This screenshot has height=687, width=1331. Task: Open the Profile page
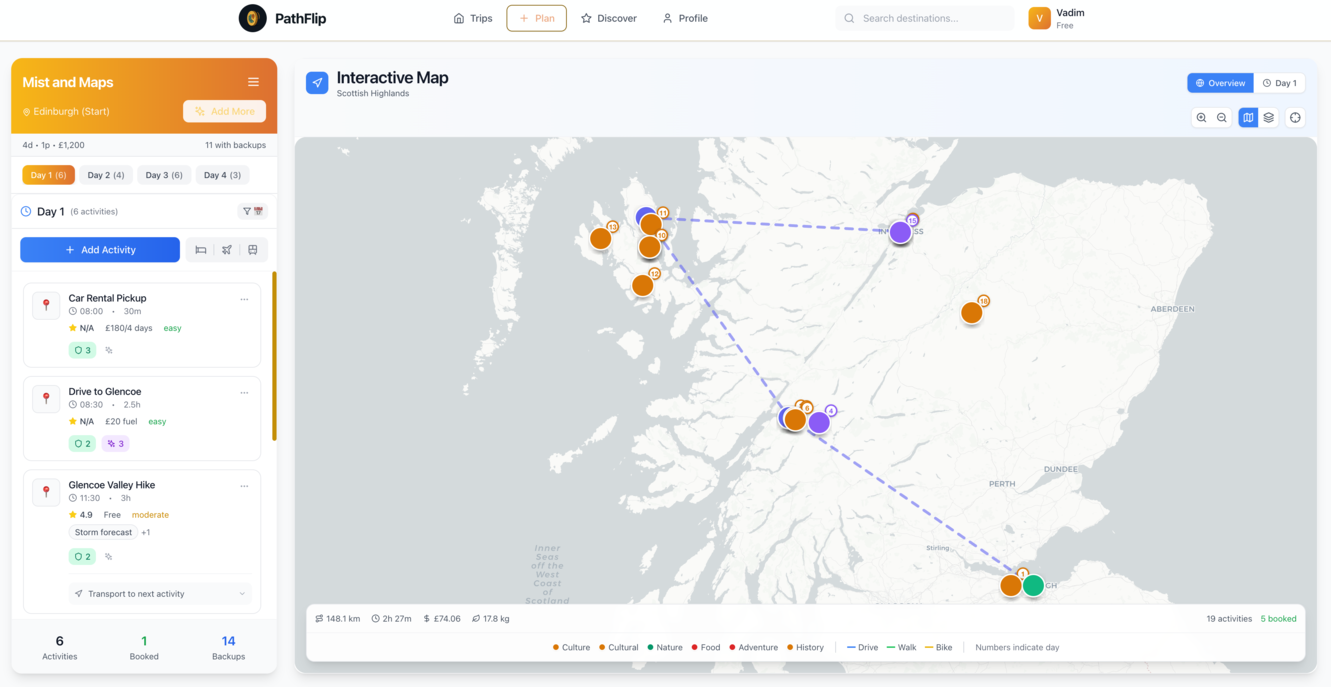685,18
